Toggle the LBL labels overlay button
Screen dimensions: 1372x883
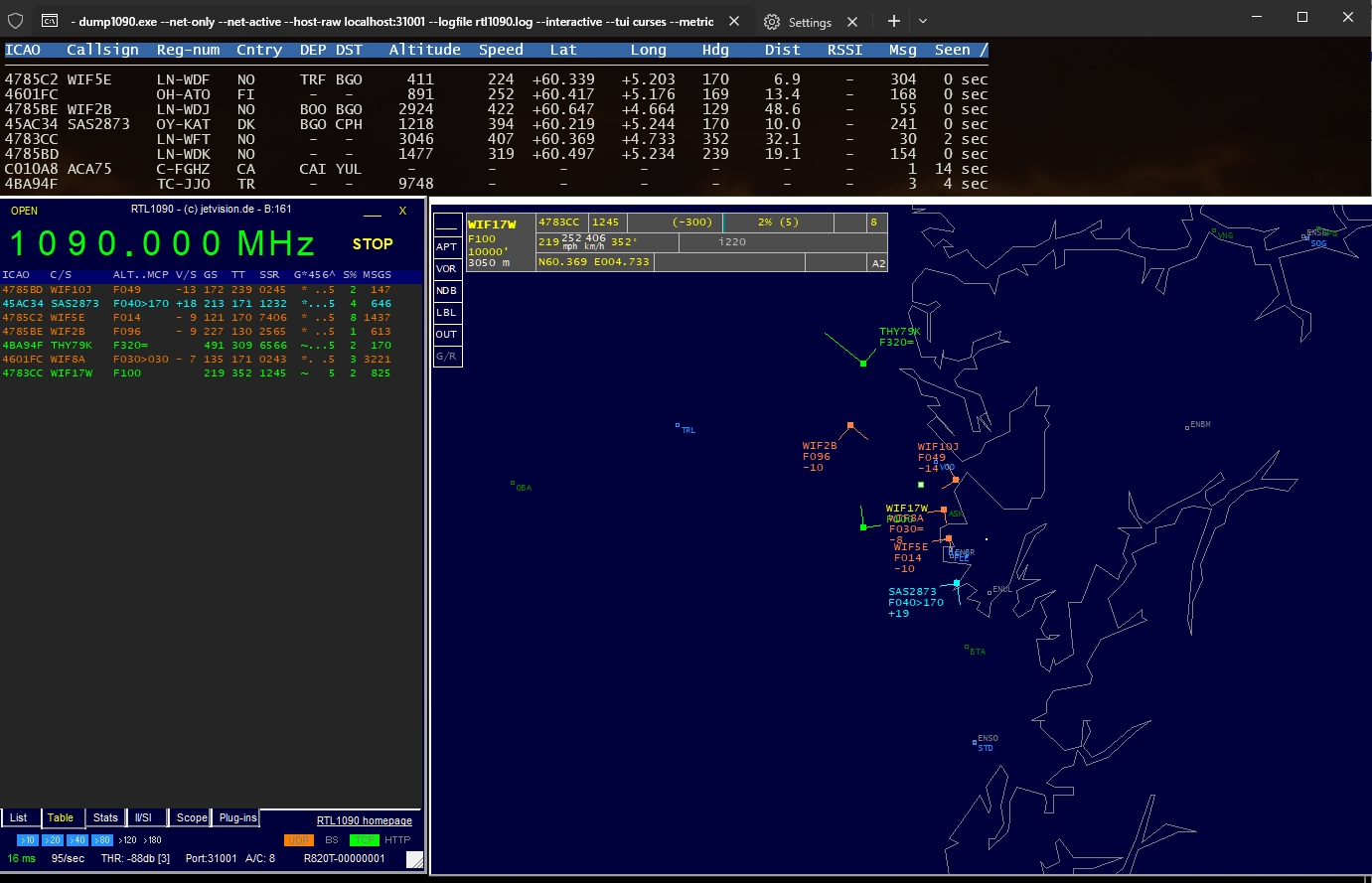tap(447, 312)
